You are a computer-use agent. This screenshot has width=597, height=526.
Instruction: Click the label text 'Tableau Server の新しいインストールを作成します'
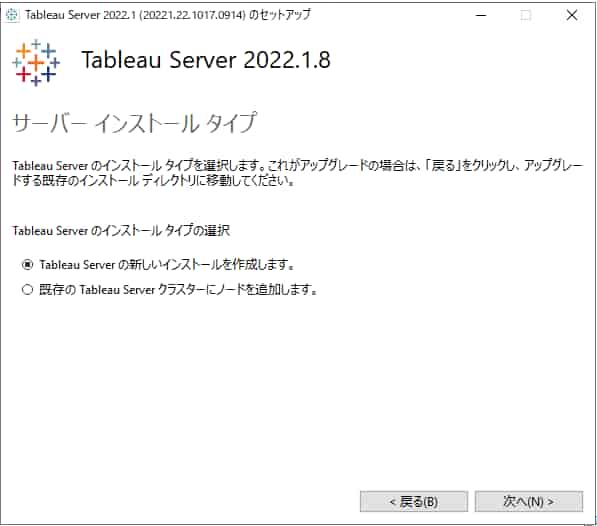coord(166,265)
